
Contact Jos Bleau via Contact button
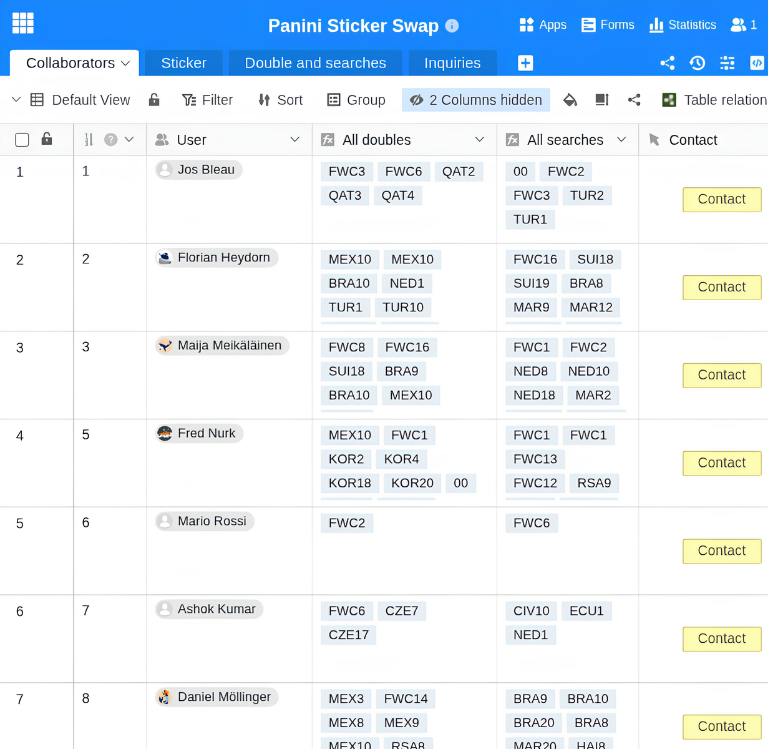(x=722, y=199)
